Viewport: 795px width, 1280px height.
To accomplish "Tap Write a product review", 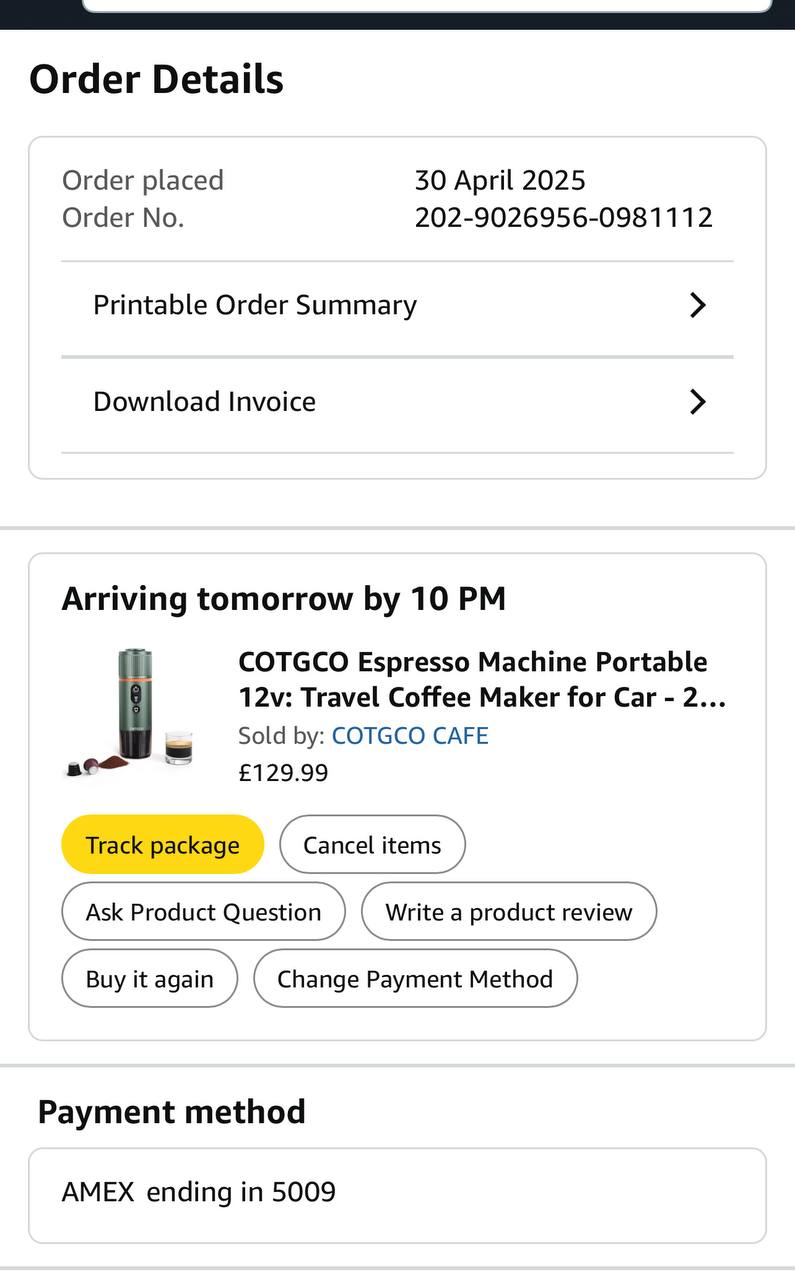I will point(508,912).
